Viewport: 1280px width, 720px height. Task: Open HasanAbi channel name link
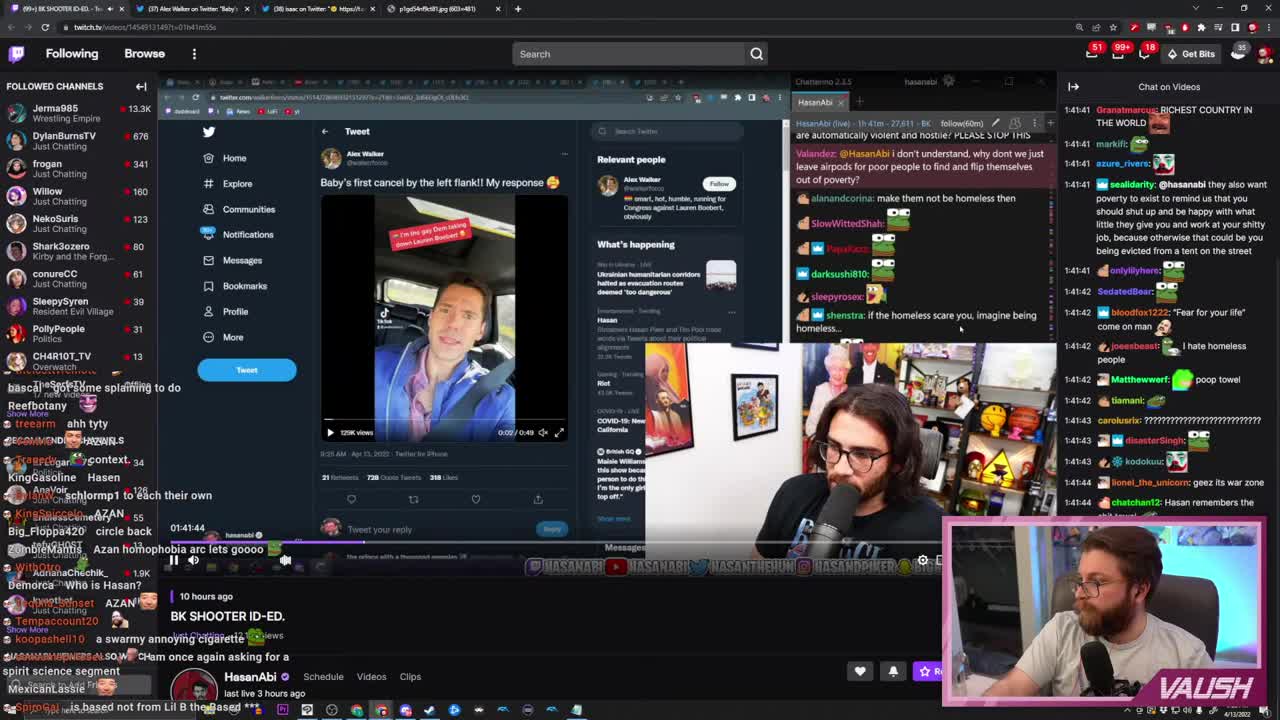(250, 677)
